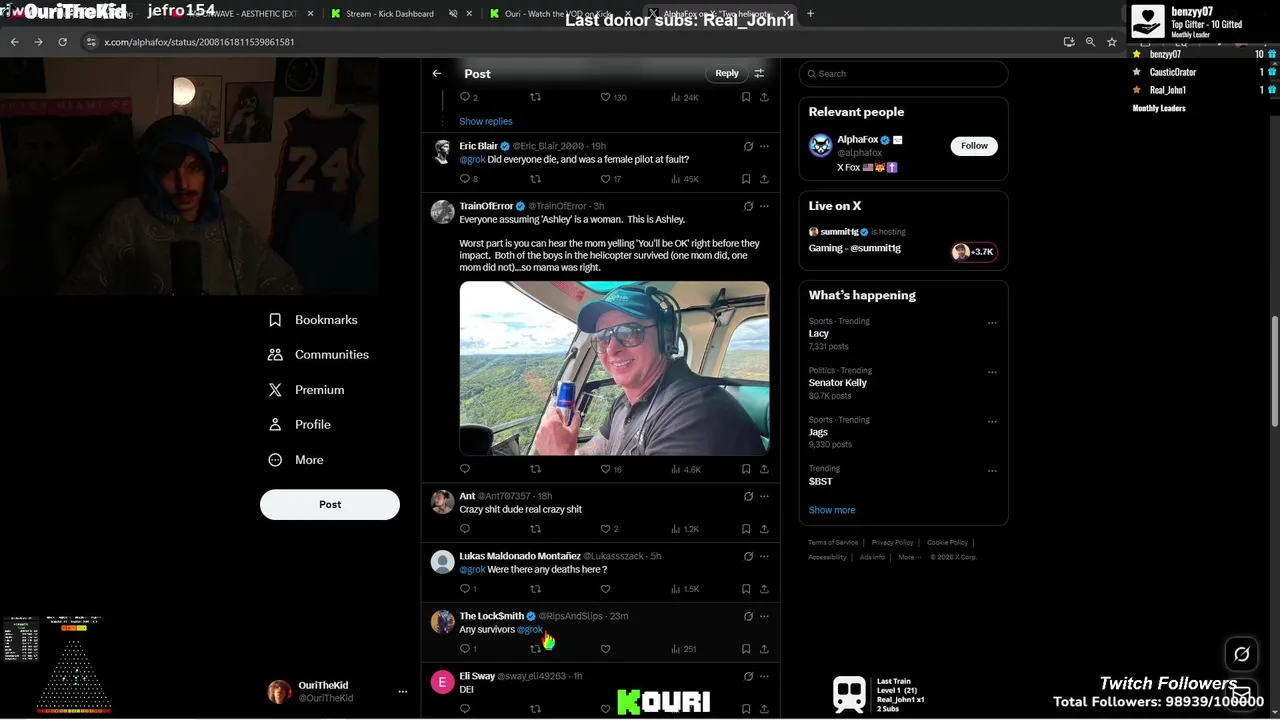This screenshot has height=720, width=1280.
Task: Reply to Eric Blair's post
Action: click(468, 179)
